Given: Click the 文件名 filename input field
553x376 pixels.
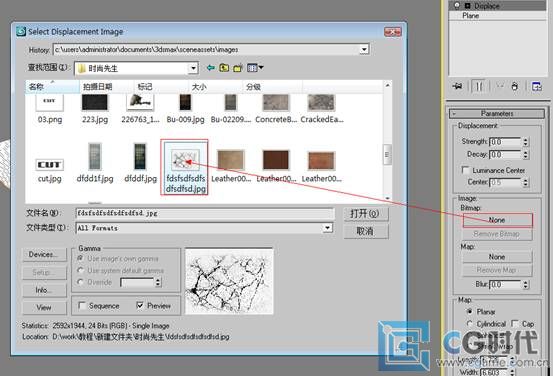Looking at the screenshot, I should 205,213.
